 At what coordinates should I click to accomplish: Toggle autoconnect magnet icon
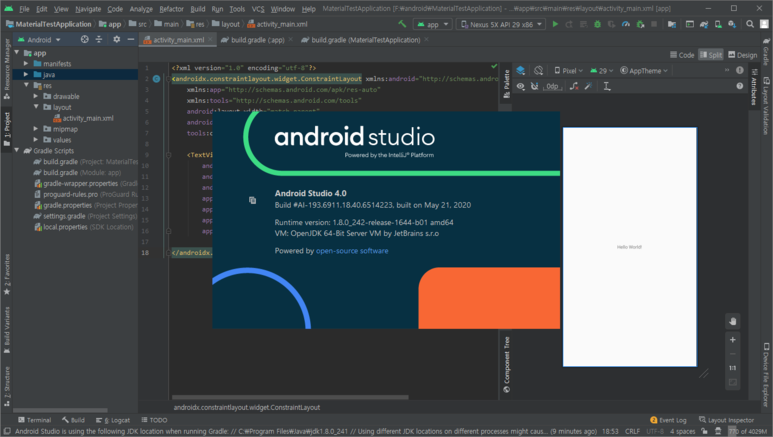(534, 86)
